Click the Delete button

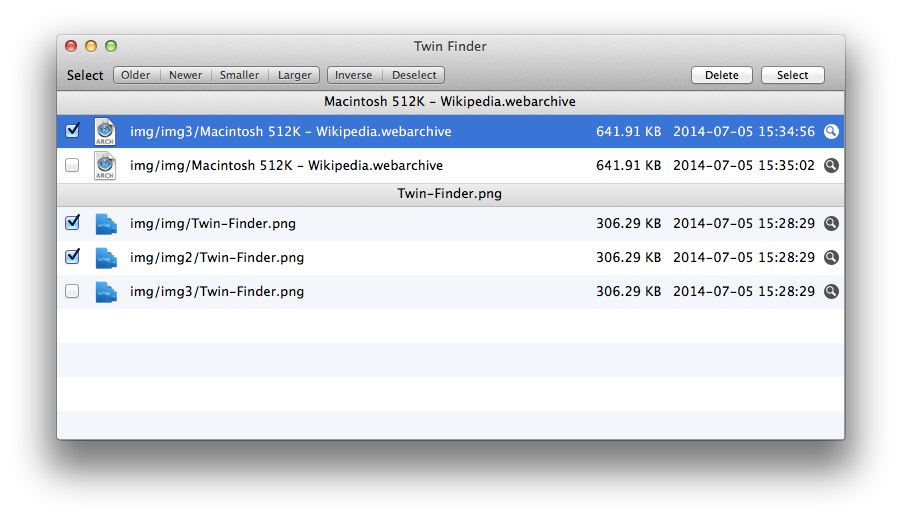(x=722, y=75)
